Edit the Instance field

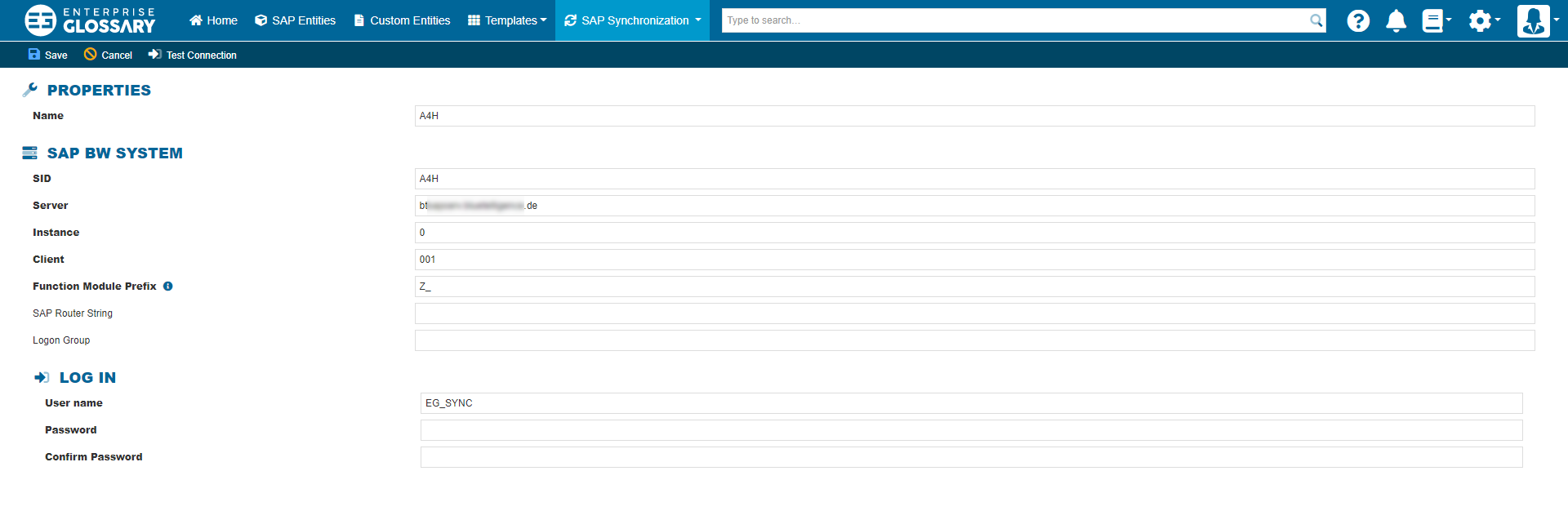[x=974, y=233]
